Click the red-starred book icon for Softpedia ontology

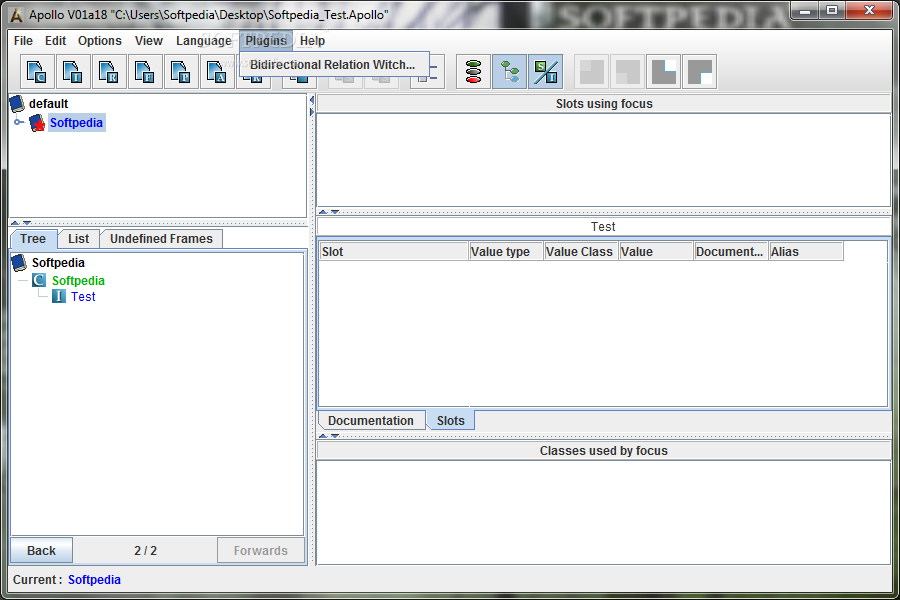coord(37,122)
